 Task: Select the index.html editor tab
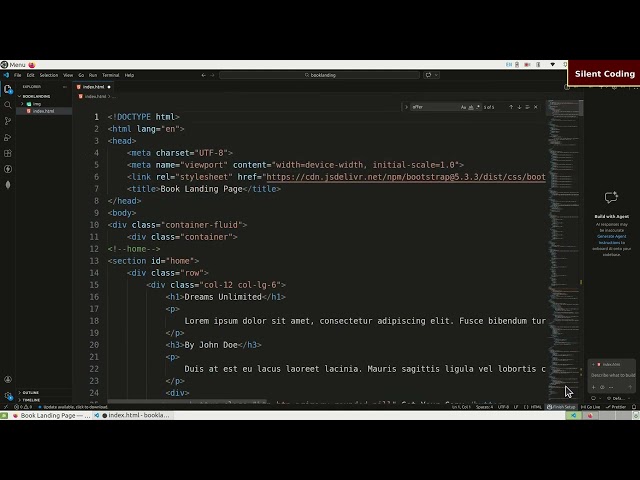click(93, 87)
